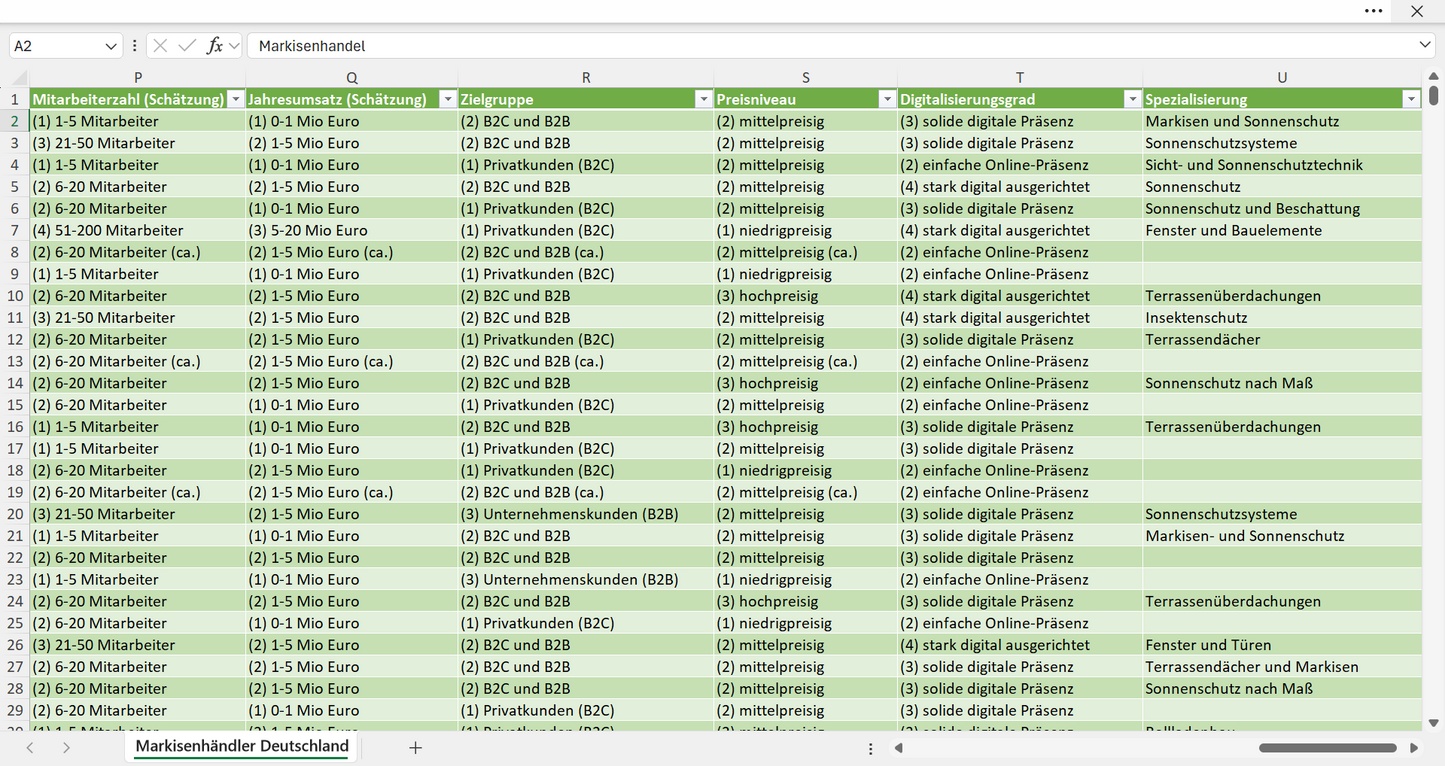Screen dimensions: 1445x766
Task: Click the formula bar containing Markisenhandel
Action: [832, 46]
